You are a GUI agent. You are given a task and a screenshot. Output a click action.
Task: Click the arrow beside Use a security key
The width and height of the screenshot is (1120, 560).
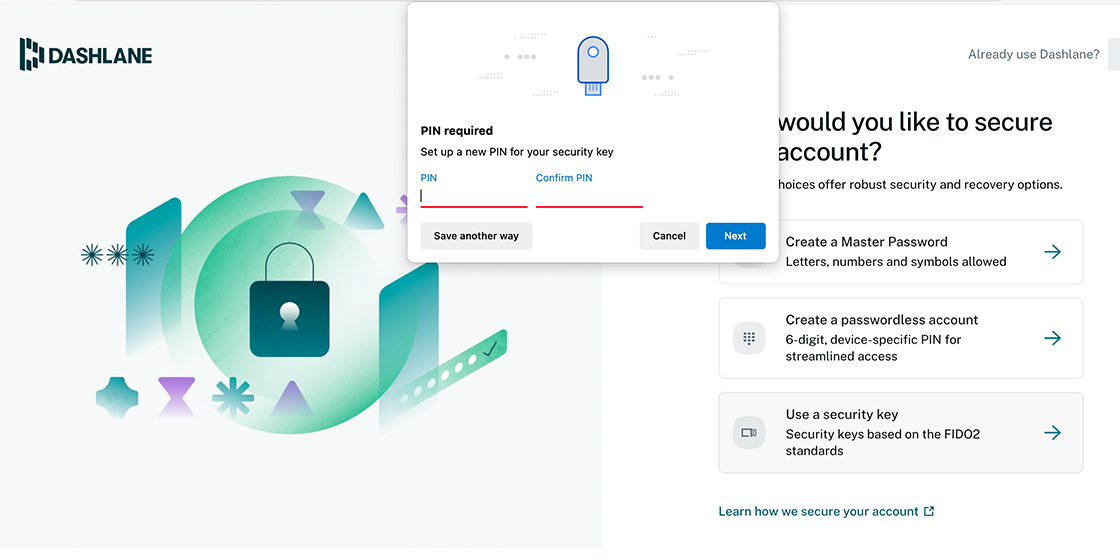click(x=1052, y=432)
